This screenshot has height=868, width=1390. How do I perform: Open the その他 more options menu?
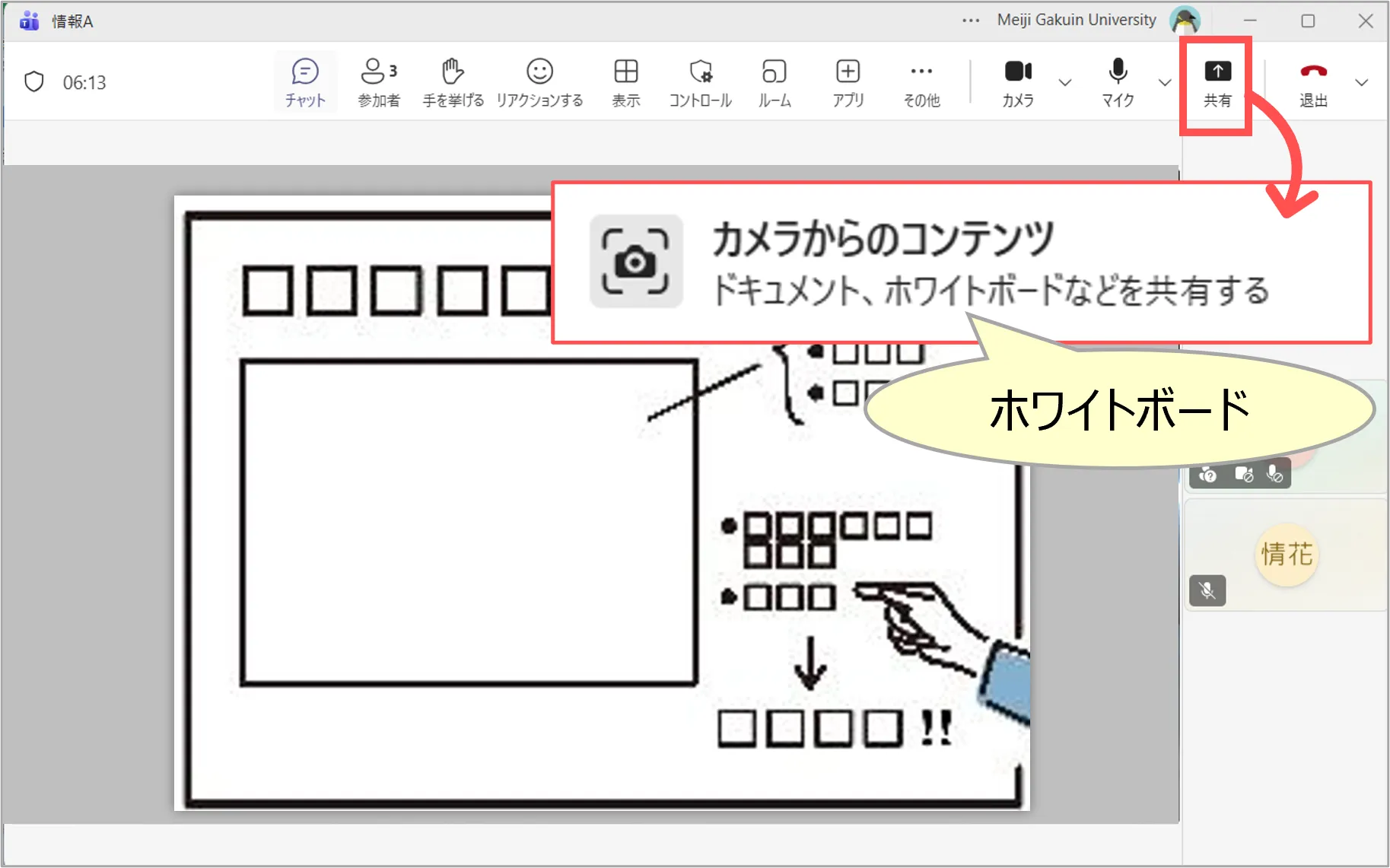[921, 82]
